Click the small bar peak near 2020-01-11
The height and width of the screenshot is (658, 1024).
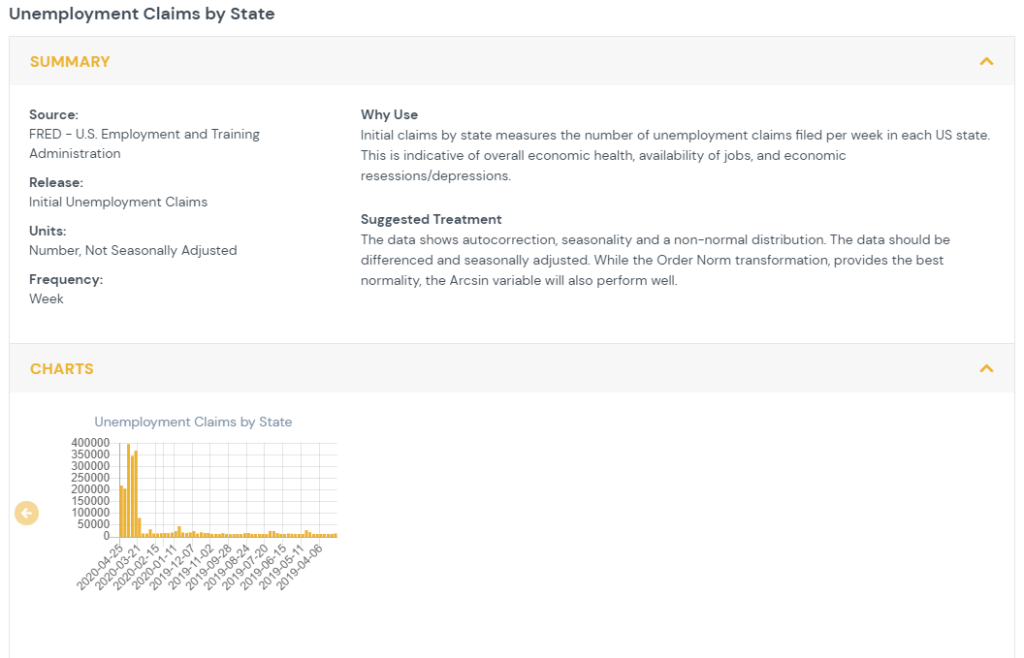[179, 532]
